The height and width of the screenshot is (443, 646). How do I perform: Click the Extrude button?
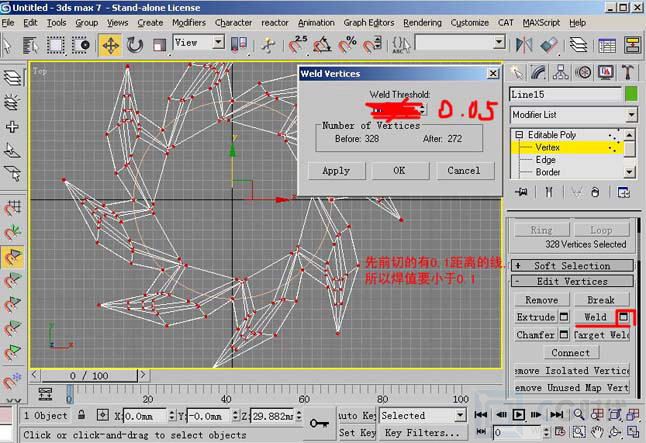pyautogui.click(x=536, y=317)
